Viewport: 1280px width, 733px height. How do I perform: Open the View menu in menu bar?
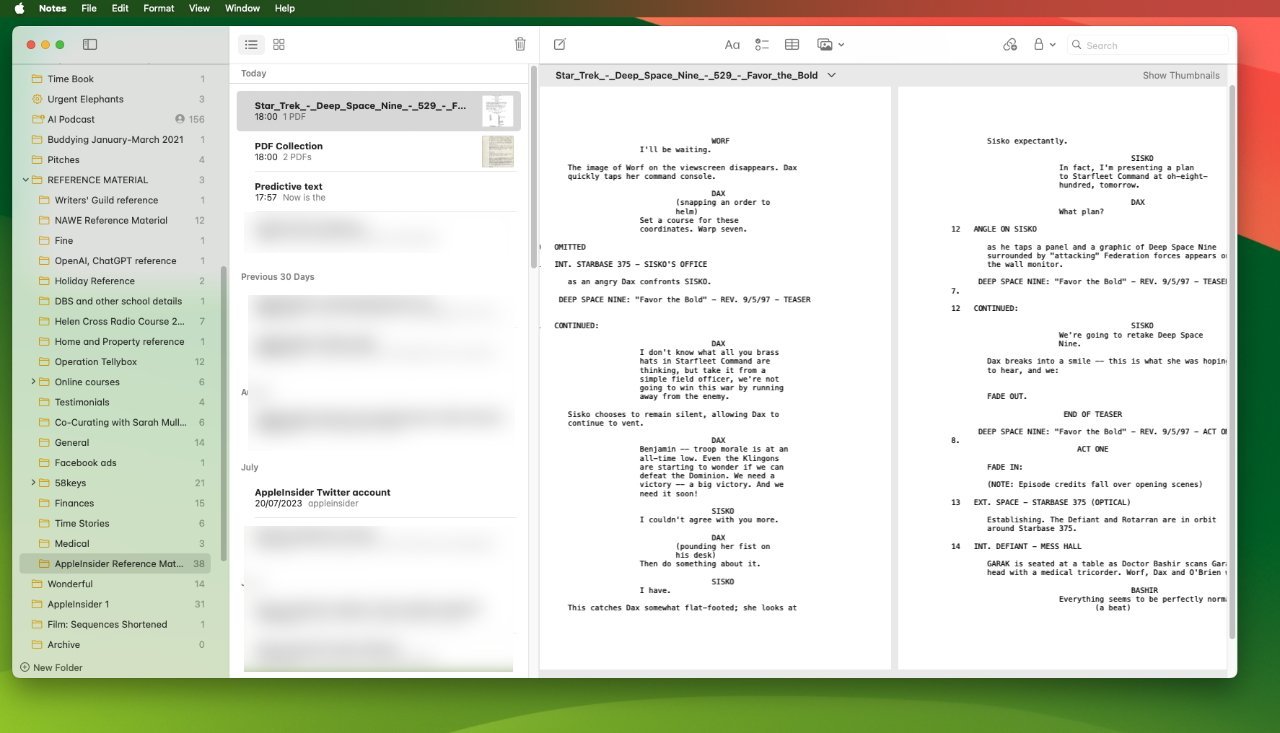(199, 8)
